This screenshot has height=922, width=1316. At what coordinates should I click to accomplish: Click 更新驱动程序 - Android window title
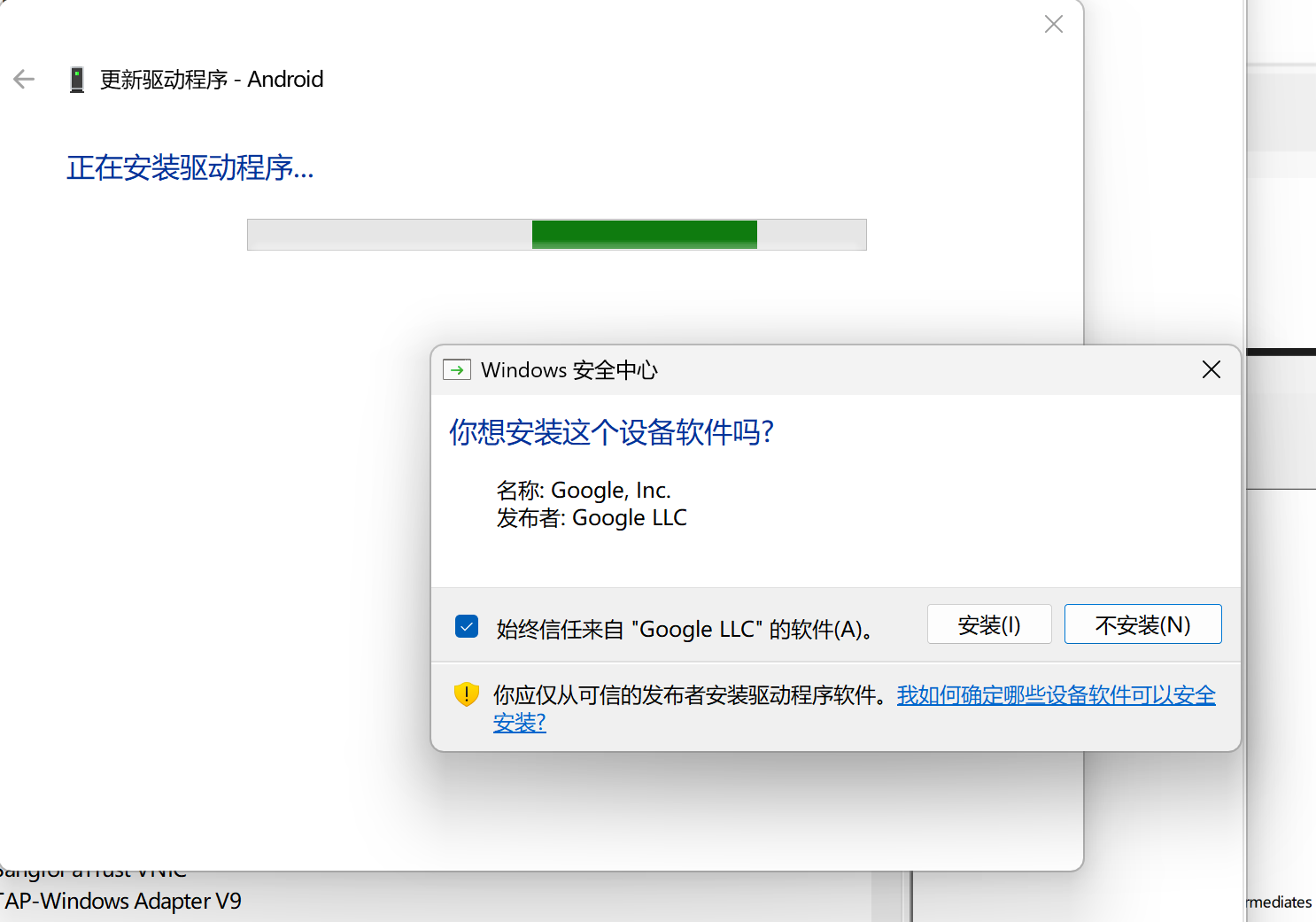212,80
